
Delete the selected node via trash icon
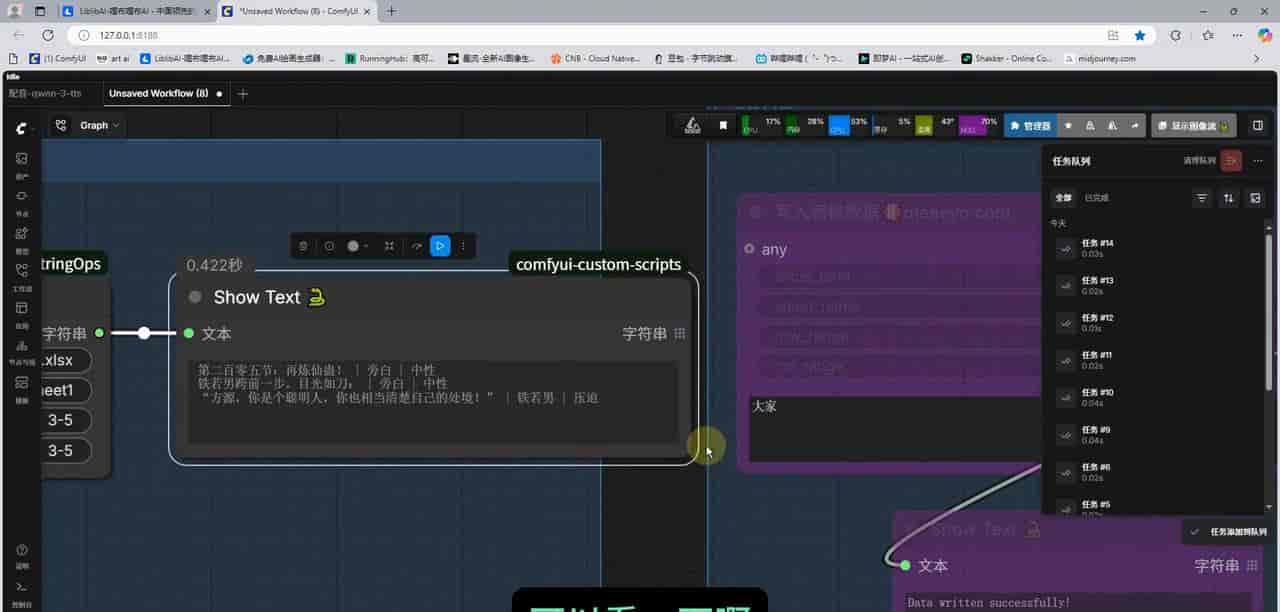[303, 246]
